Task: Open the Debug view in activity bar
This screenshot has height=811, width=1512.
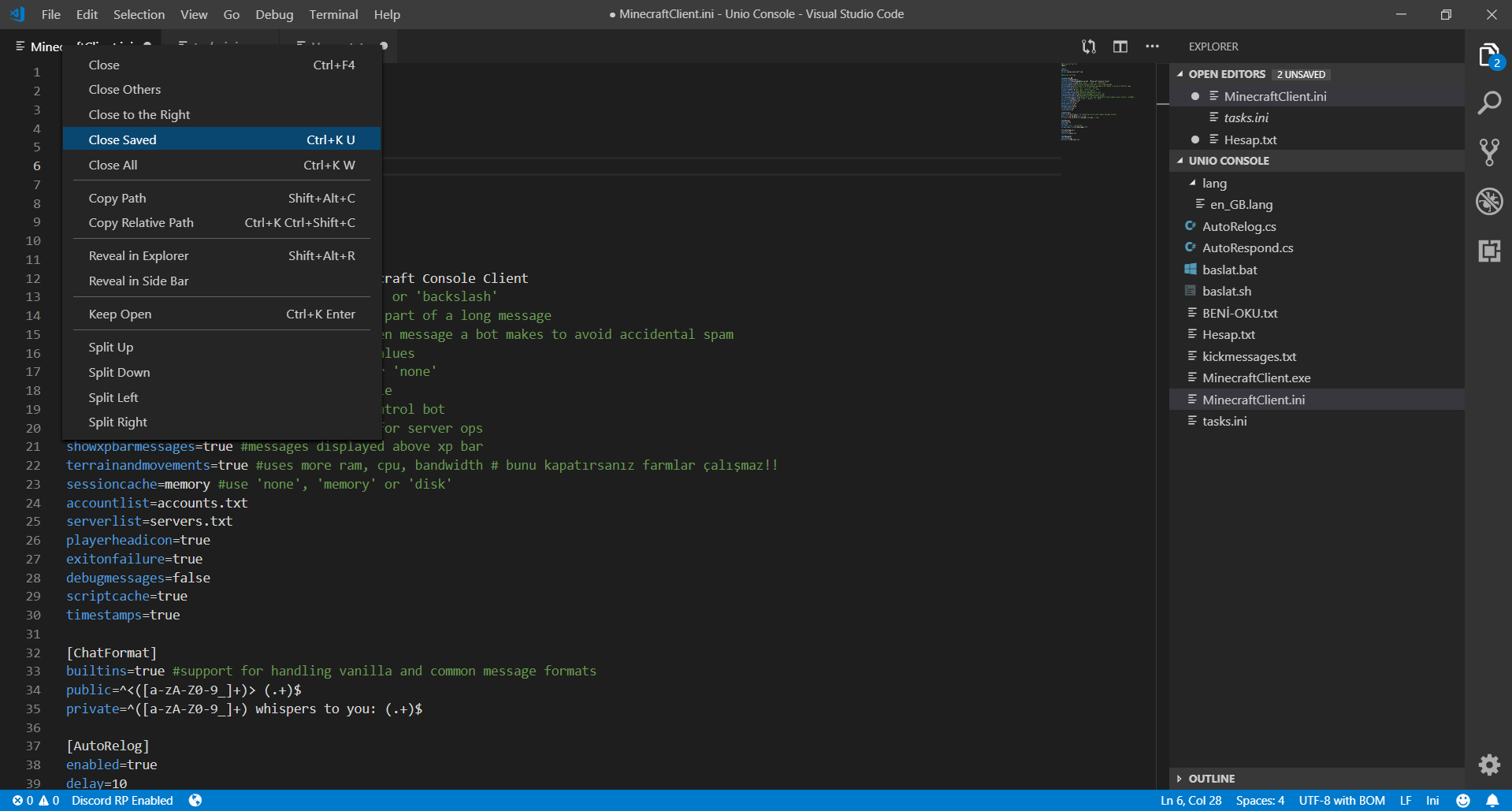Action: point(1488,201)
